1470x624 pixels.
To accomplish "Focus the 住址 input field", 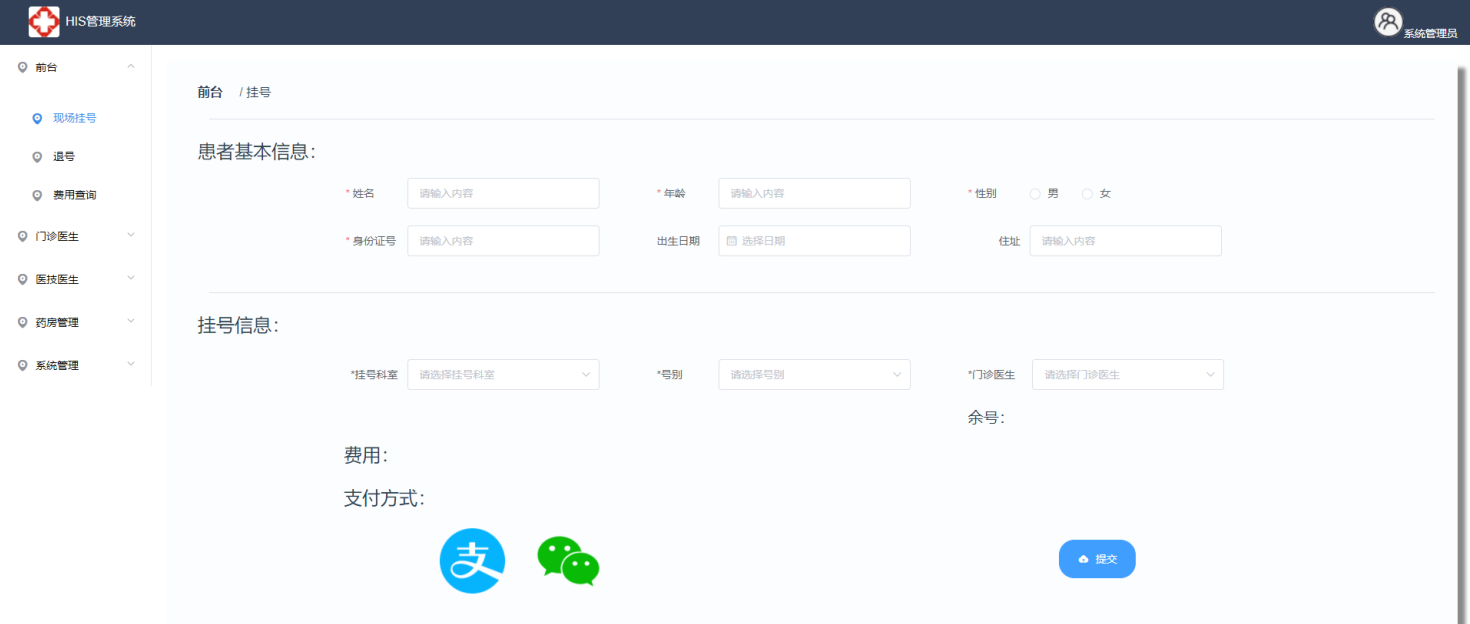I will click(x=1125, y=241).
